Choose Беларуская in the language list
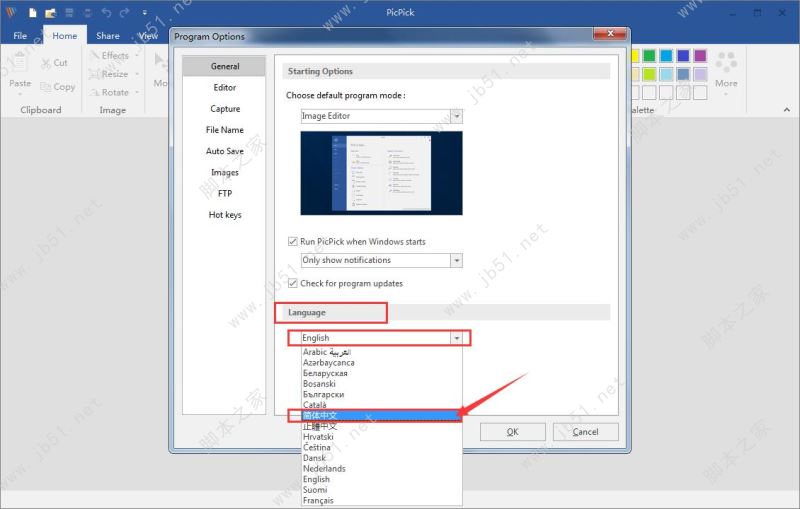 381,373
